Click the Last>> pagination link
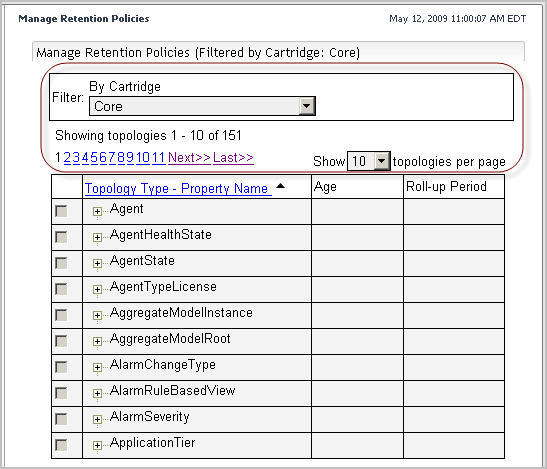 (233, 158)
